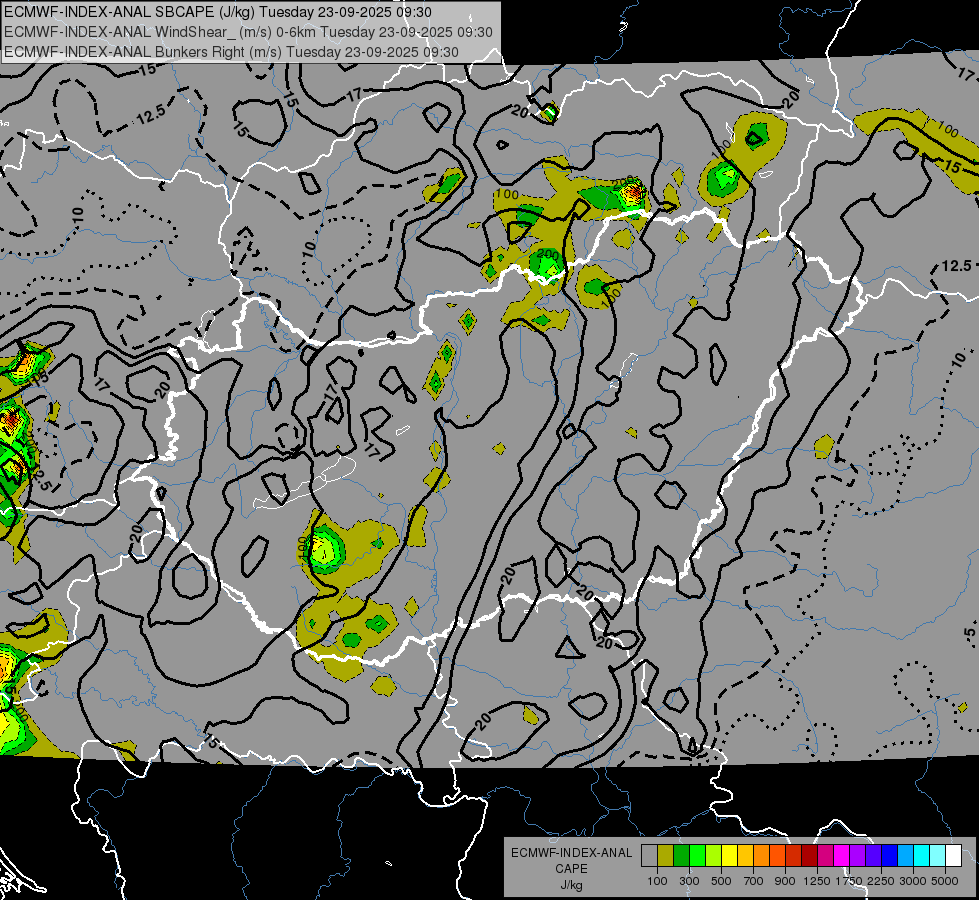The width and height of the screenshot is (979, 900).
Task: Select the bright cyan legend swatch
Action: click(922, 856)
